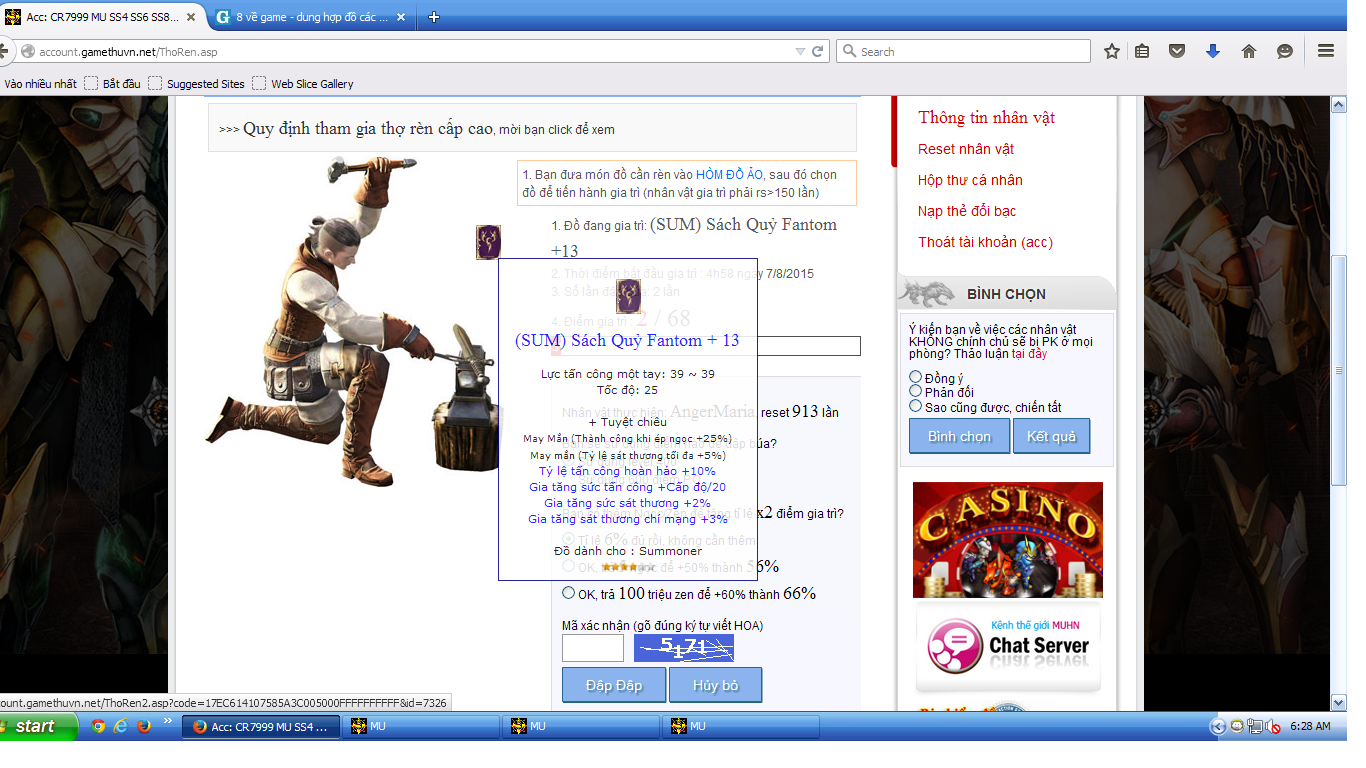
Task: Open the Casino banner image
Action: [1007, 540]
